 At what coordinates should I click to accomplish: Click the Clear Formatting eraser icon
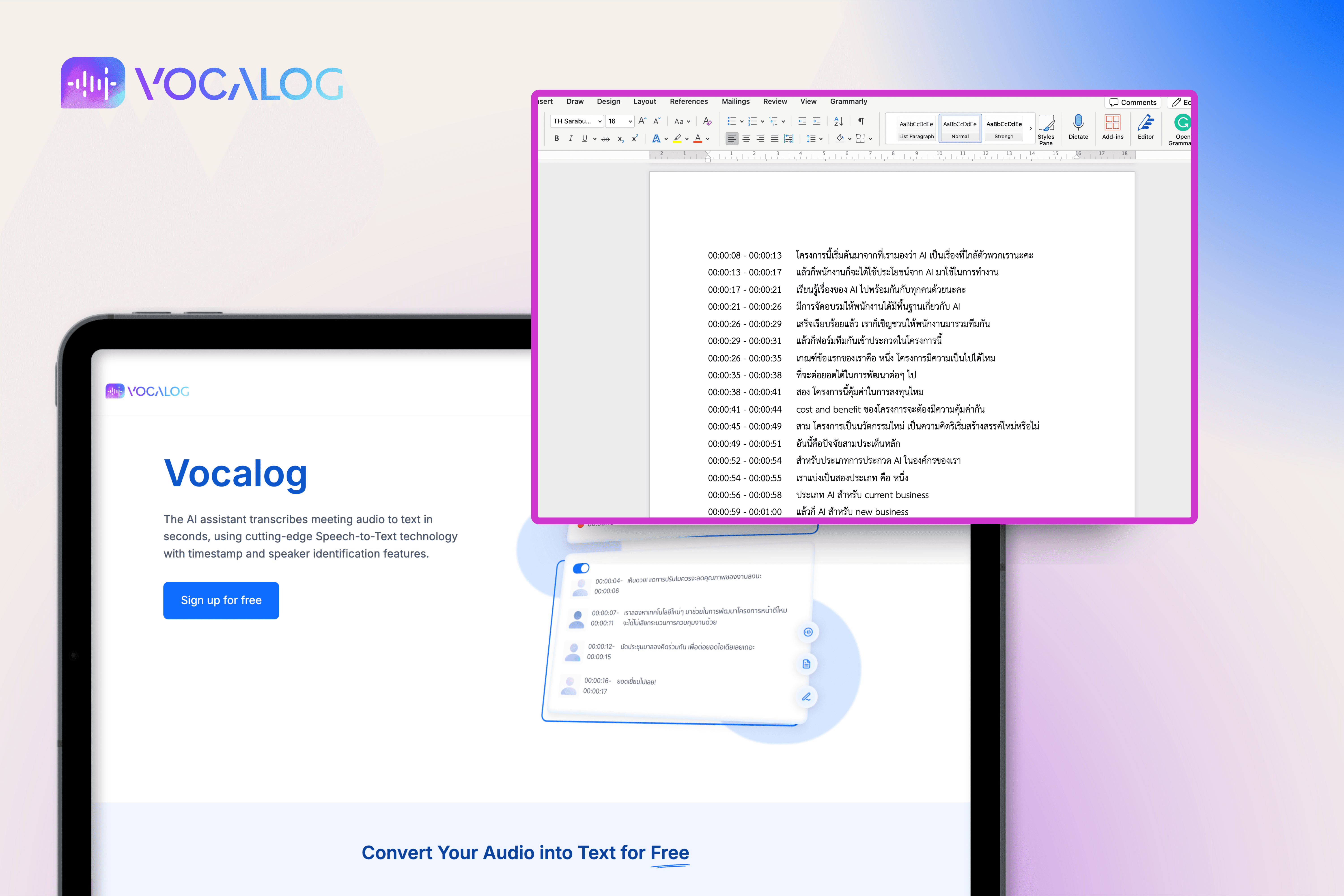(707, 121)
